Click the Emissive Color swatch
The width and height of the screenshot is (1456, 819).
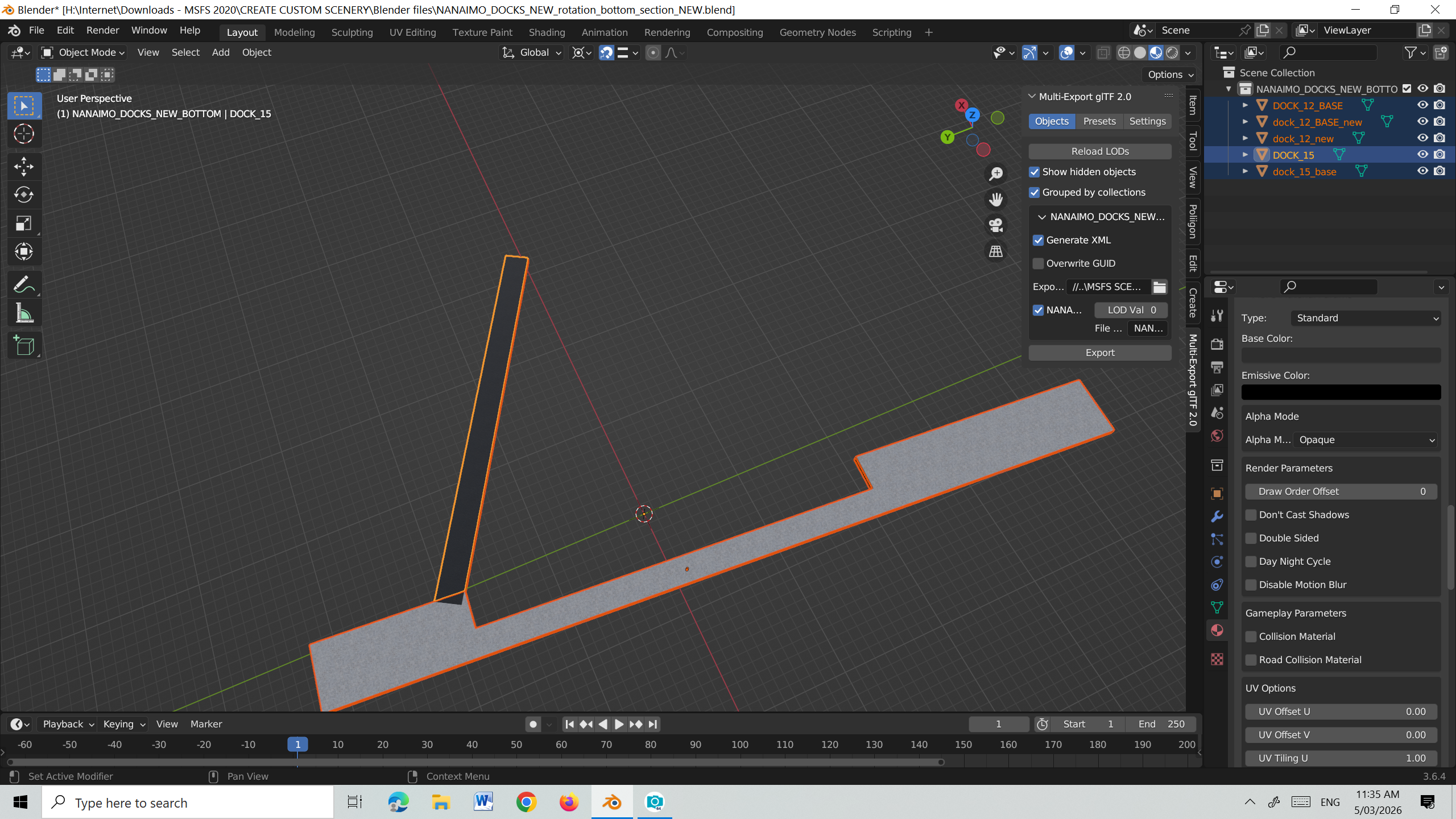click(1341, 392)
